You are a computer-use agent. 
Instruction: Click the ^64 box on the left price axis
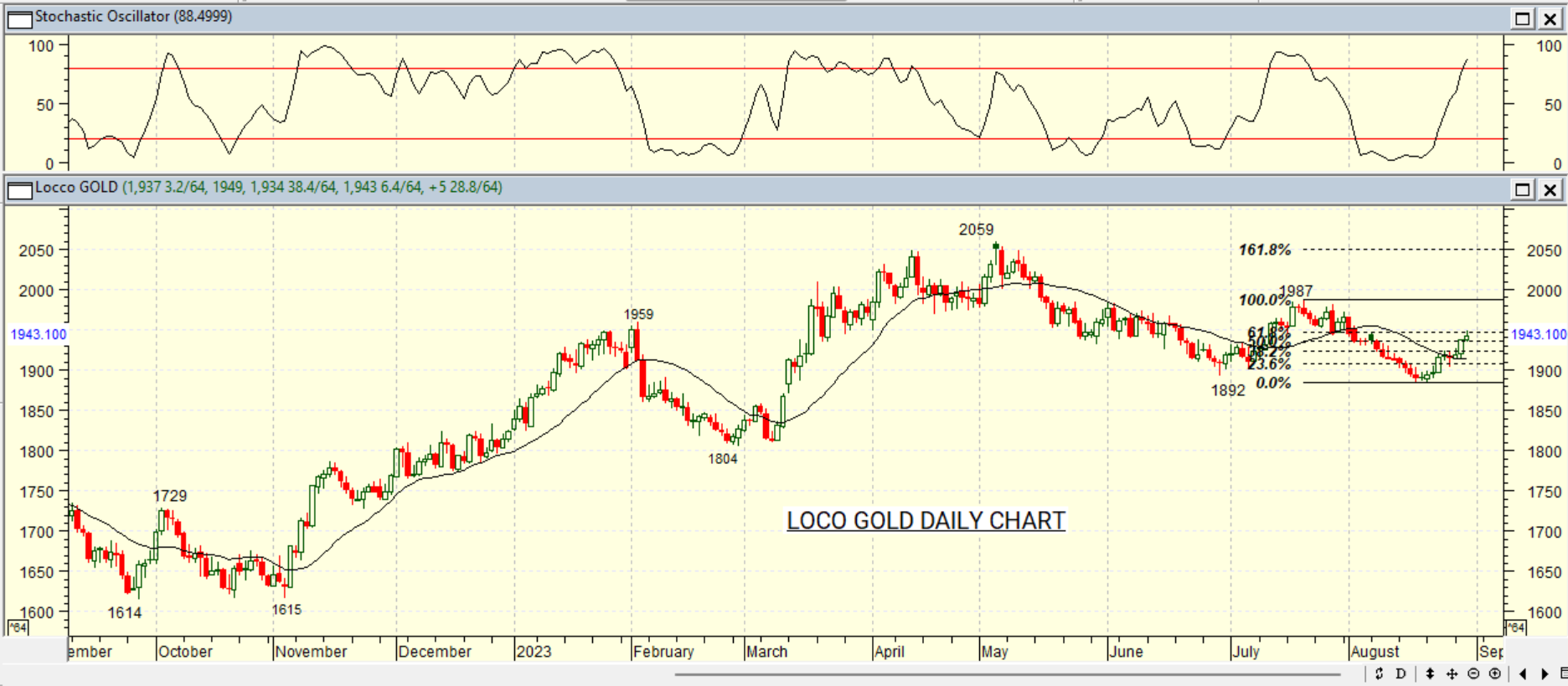click(18, 627)
